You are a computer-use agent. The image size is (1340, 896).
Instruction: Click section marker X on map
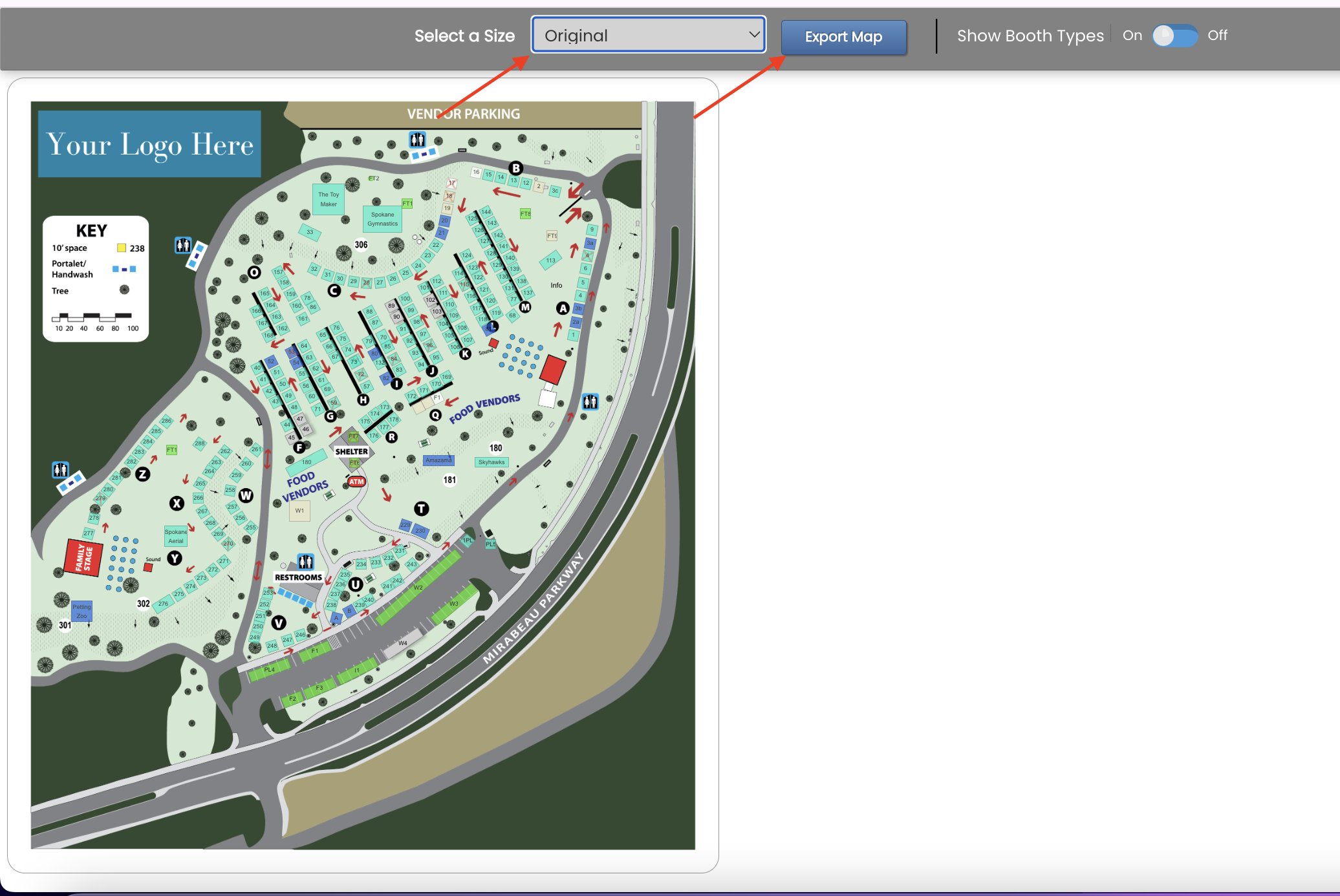177,503
